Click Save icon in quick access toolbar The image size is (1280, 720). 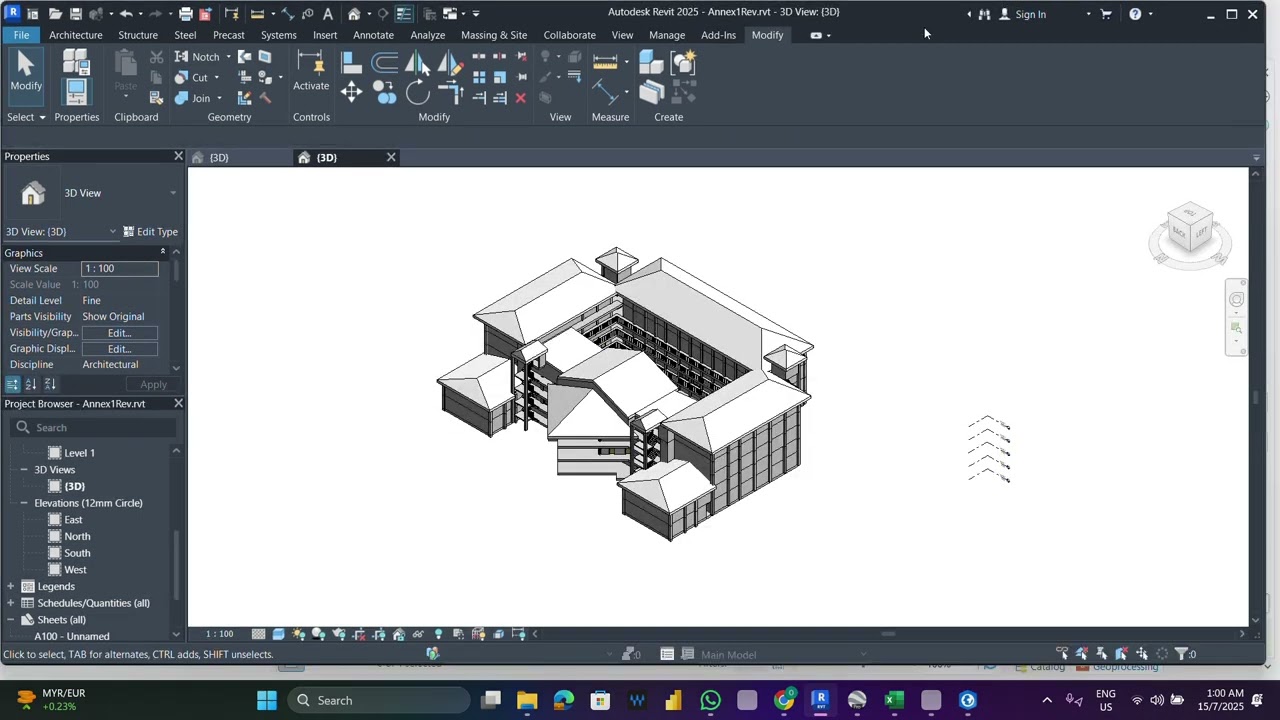76,14
